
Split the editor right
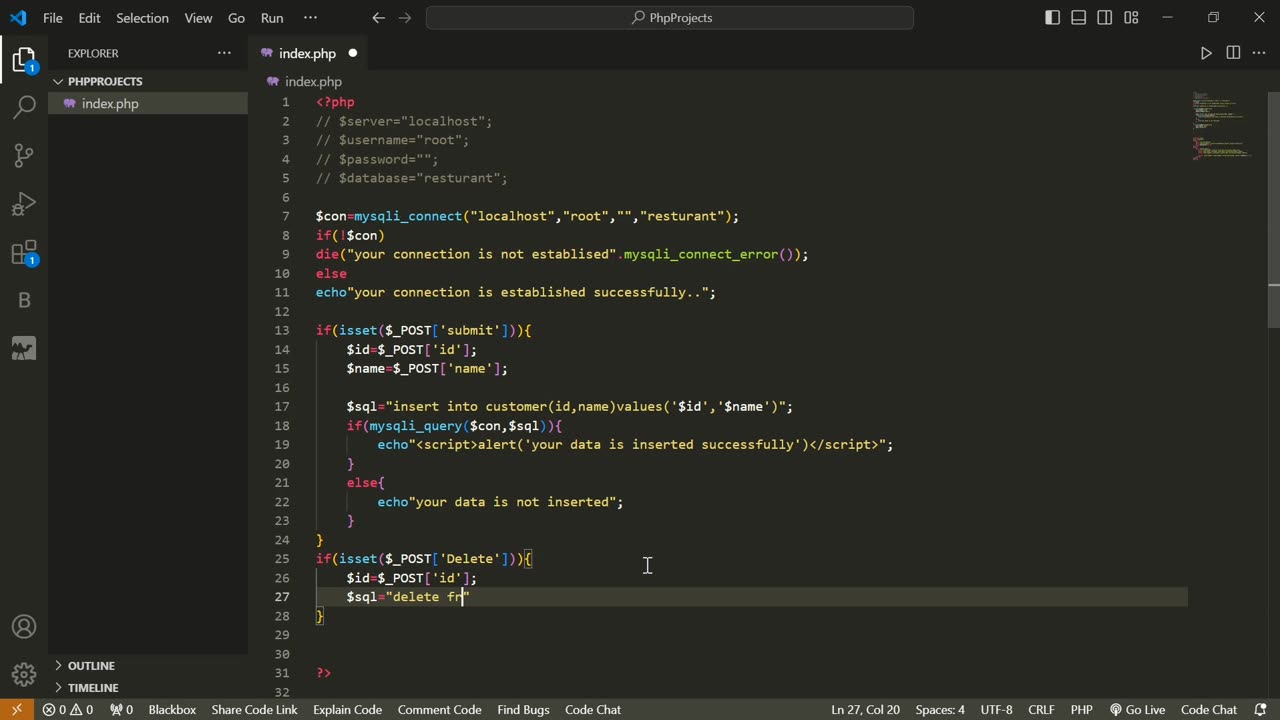click(x=1233, y=53)
